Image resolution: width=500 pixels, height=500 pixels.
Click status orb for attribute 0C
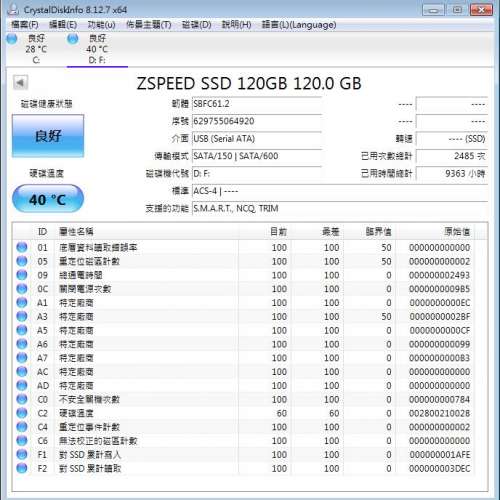pos(22,289)
